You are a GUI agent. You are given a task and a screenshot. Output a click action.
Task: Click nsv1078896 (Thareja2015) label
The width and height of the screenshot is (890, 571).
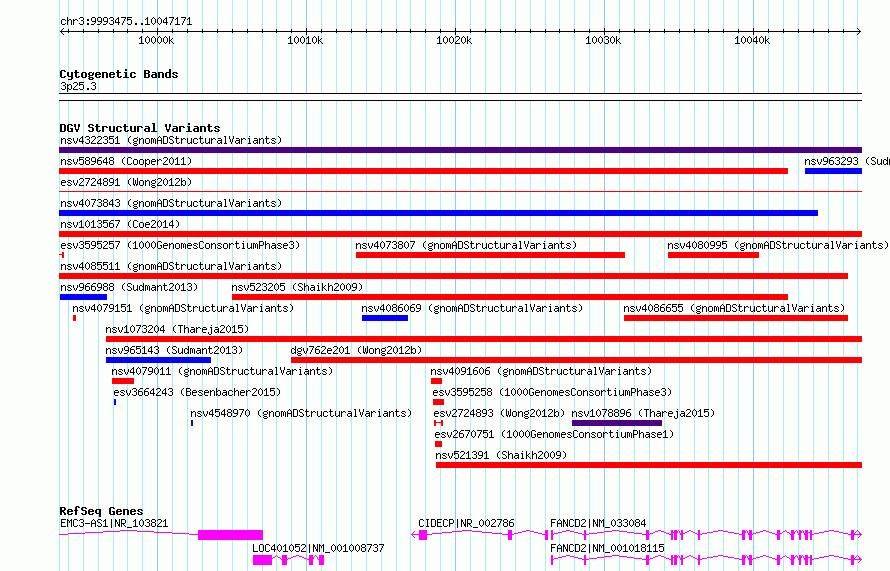click(x=643, y=413)
